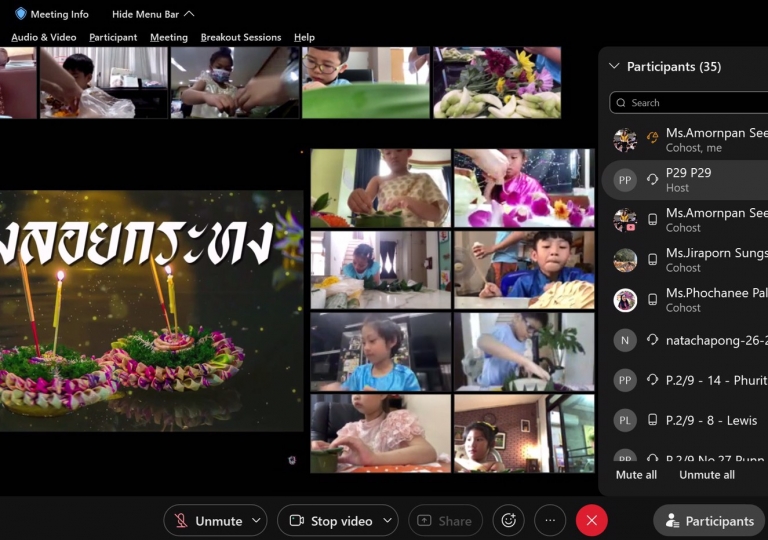
Task: Select Ms.Jiraporn Sungs Cohost entry
Action: (x=685, y=260)
